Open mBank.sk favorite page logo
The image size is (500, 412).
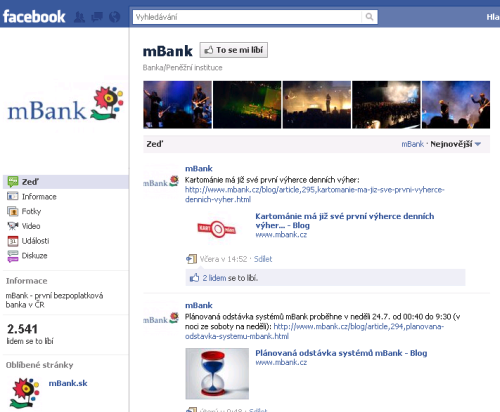coord(25,393)
